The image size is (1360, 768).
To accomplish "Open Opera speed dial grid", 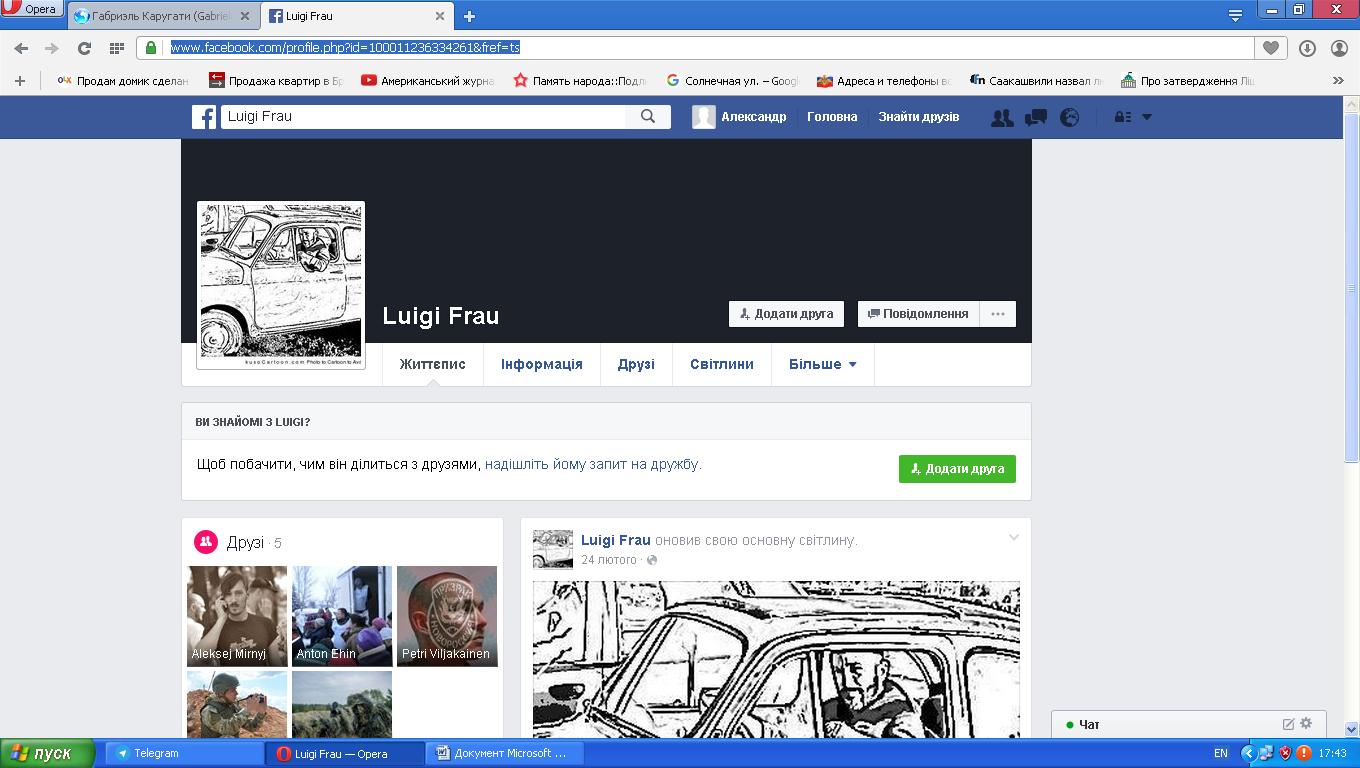I will 116,48.
